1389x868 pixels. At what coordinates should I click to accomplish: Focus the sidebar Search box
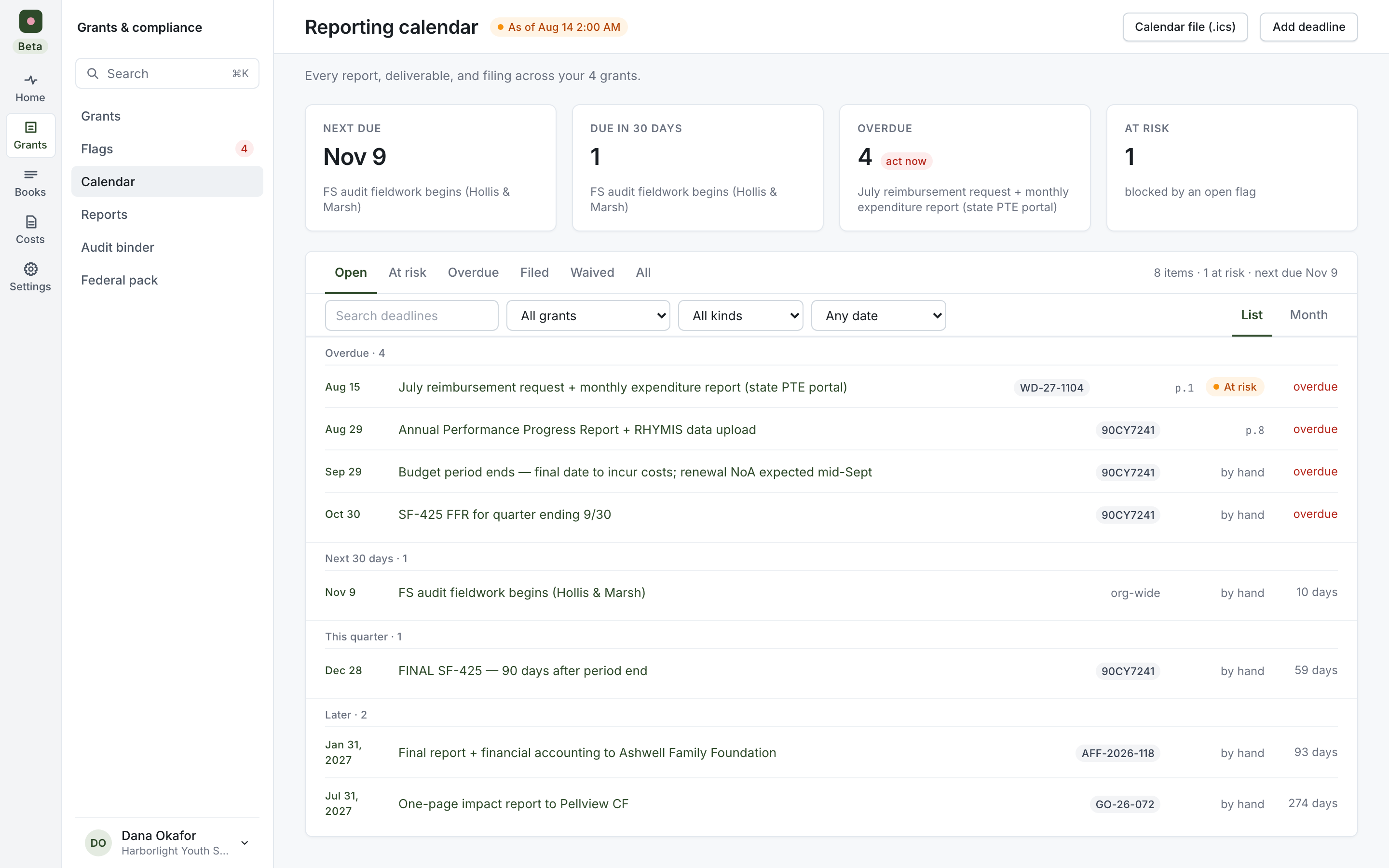(167, 73)
